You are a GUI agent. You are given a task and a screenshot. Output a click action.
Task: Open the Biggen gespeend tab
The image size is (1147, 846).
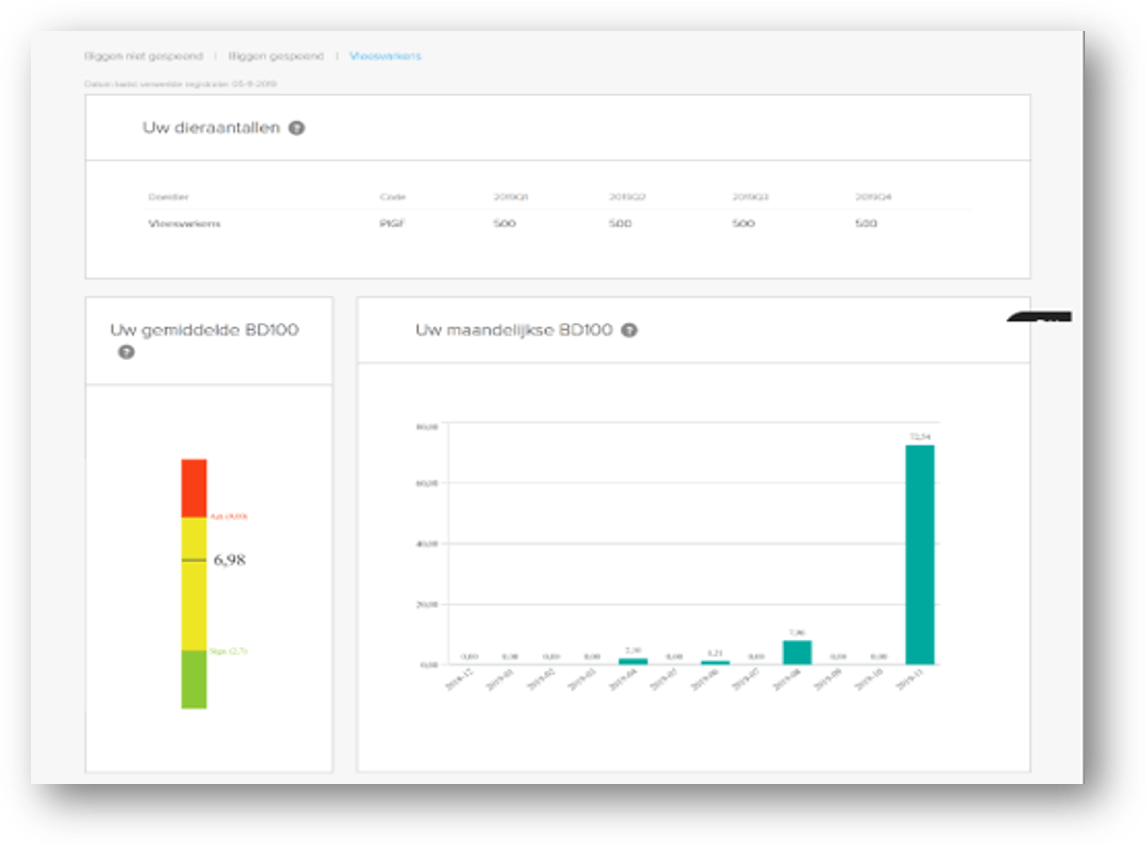click(x=276, y=56)
